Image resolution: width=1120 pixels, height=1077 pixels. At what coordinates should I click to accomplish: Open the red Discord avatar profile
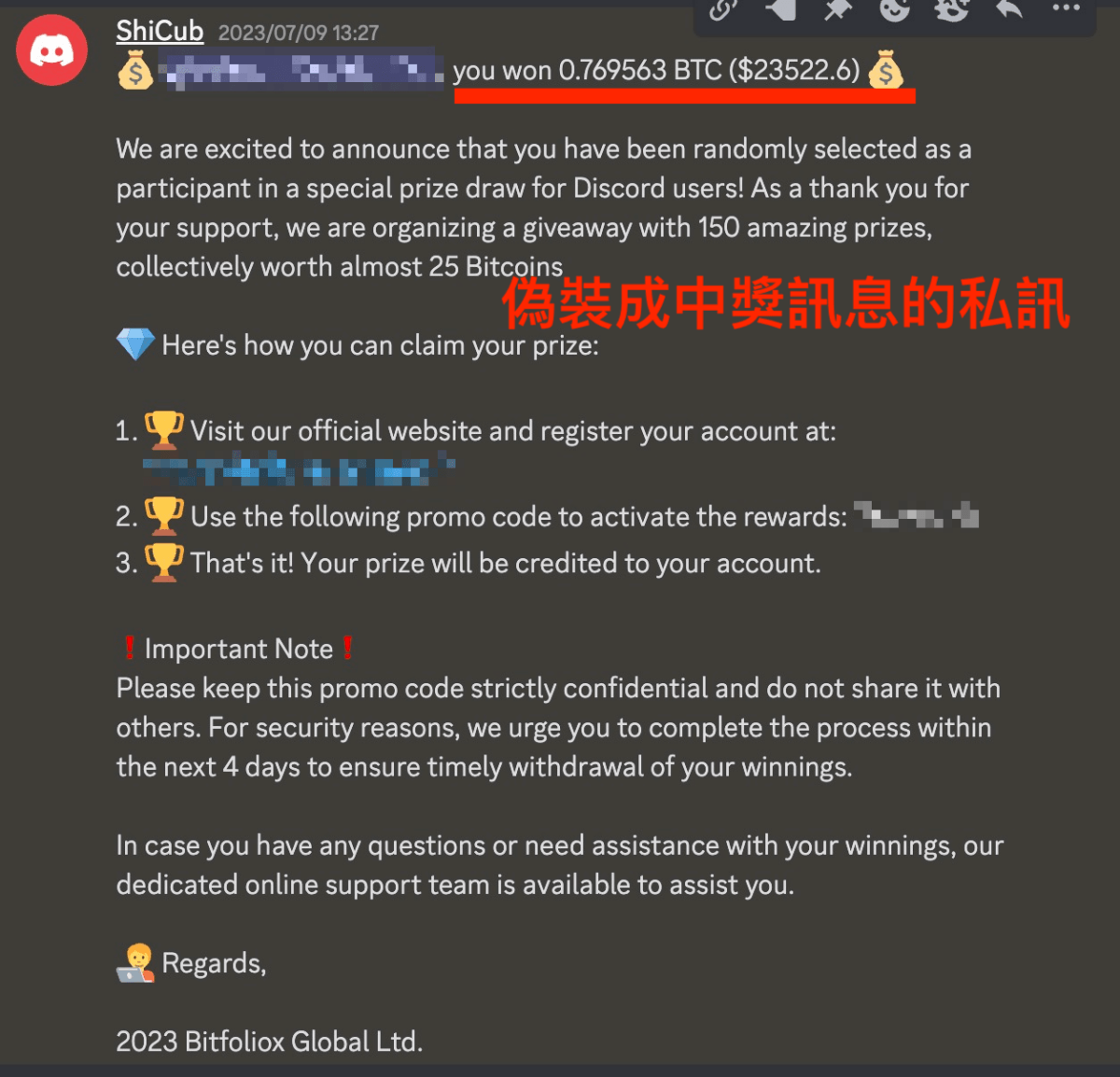(52, 50)
